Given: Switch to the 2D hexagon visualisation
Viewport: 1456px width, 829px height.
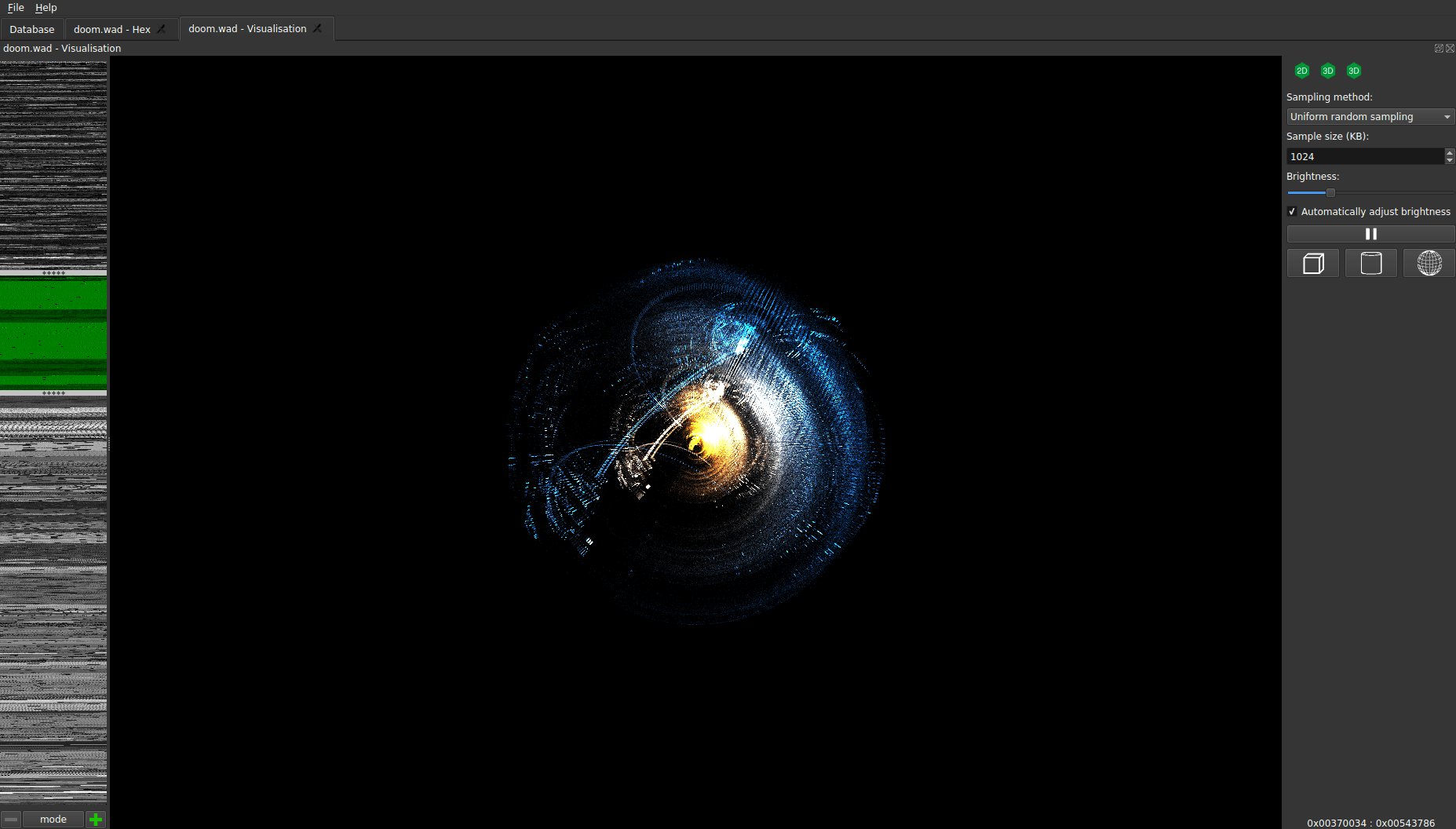Looking at the screenshot, I should (1301, 71).
